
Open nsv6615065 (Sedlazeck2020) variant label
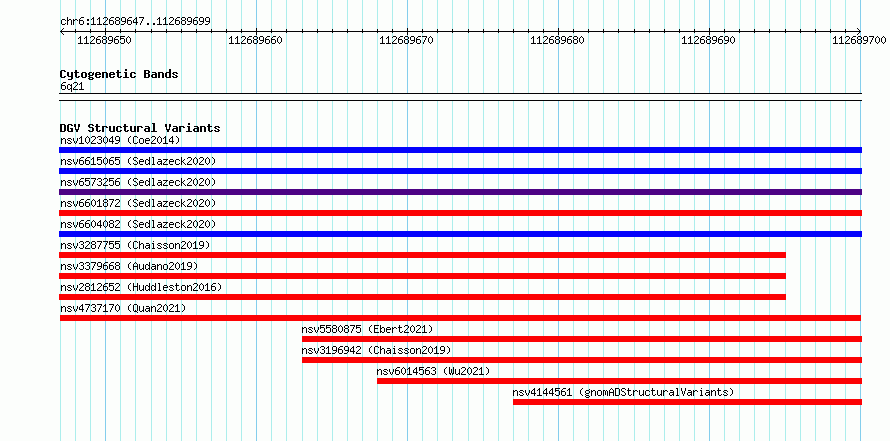click(x=138, y=161)
